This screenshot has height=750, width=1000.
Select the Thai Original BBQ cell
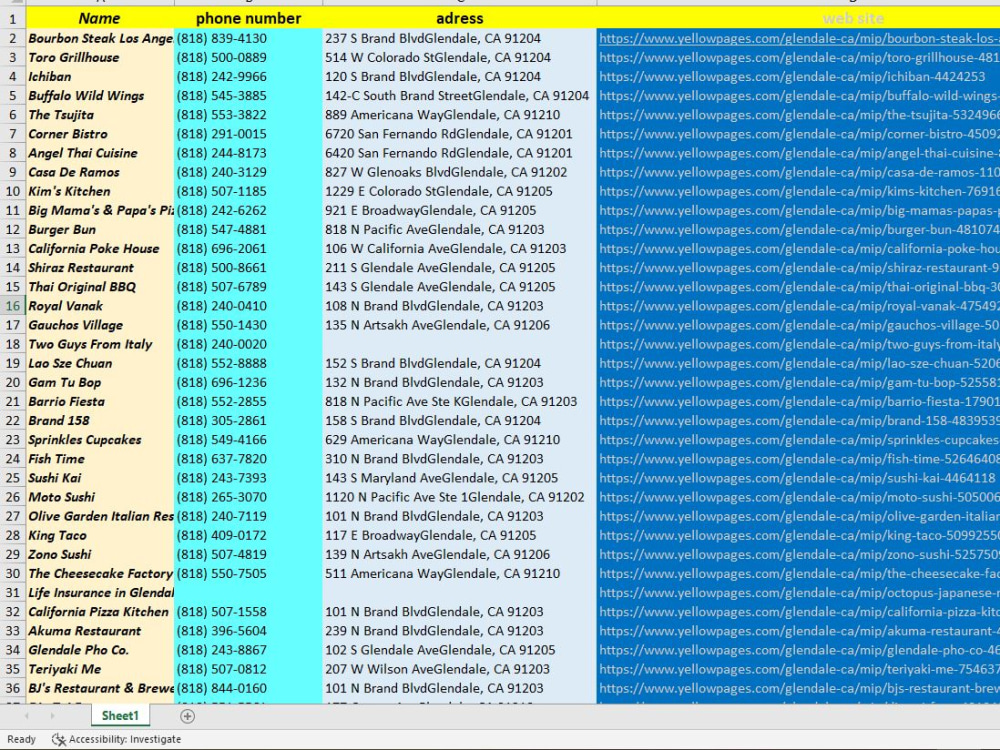(99, 287)
